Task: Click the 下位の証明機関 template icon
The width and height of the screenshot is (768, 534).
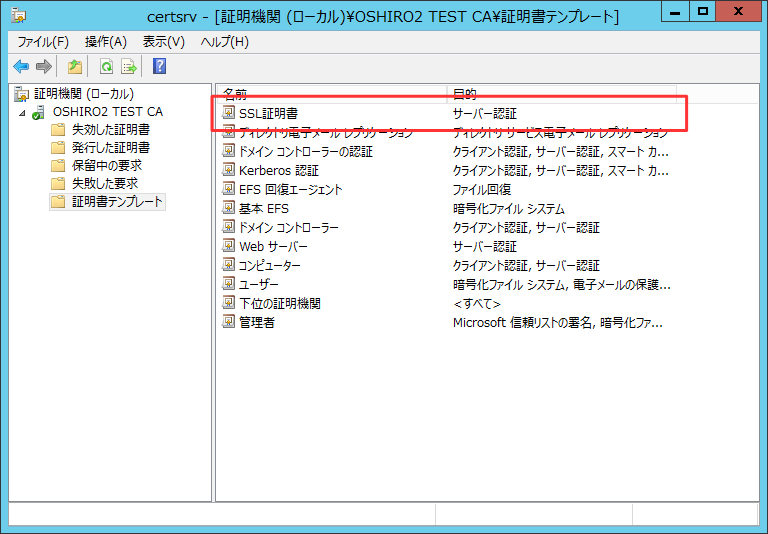Action: (228, 303)
